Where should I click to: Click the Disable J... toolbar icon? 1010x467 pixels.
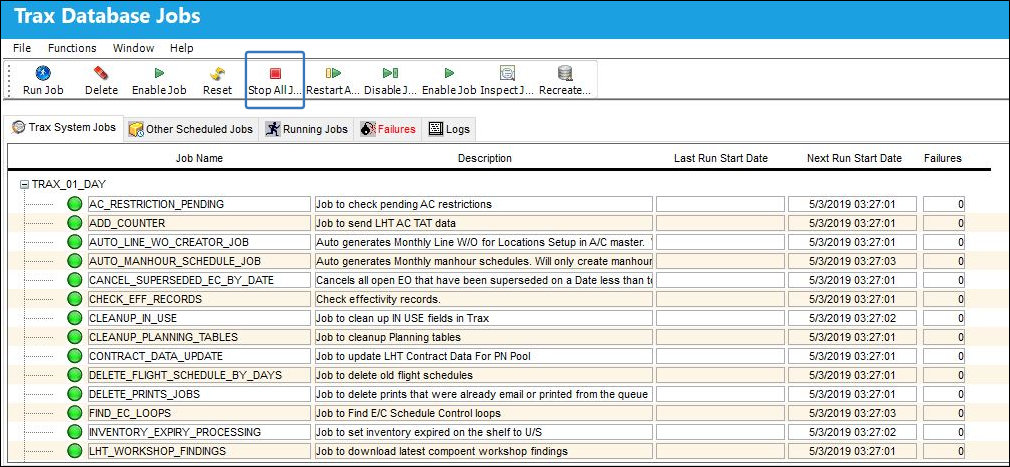click(x=391, y=73)
